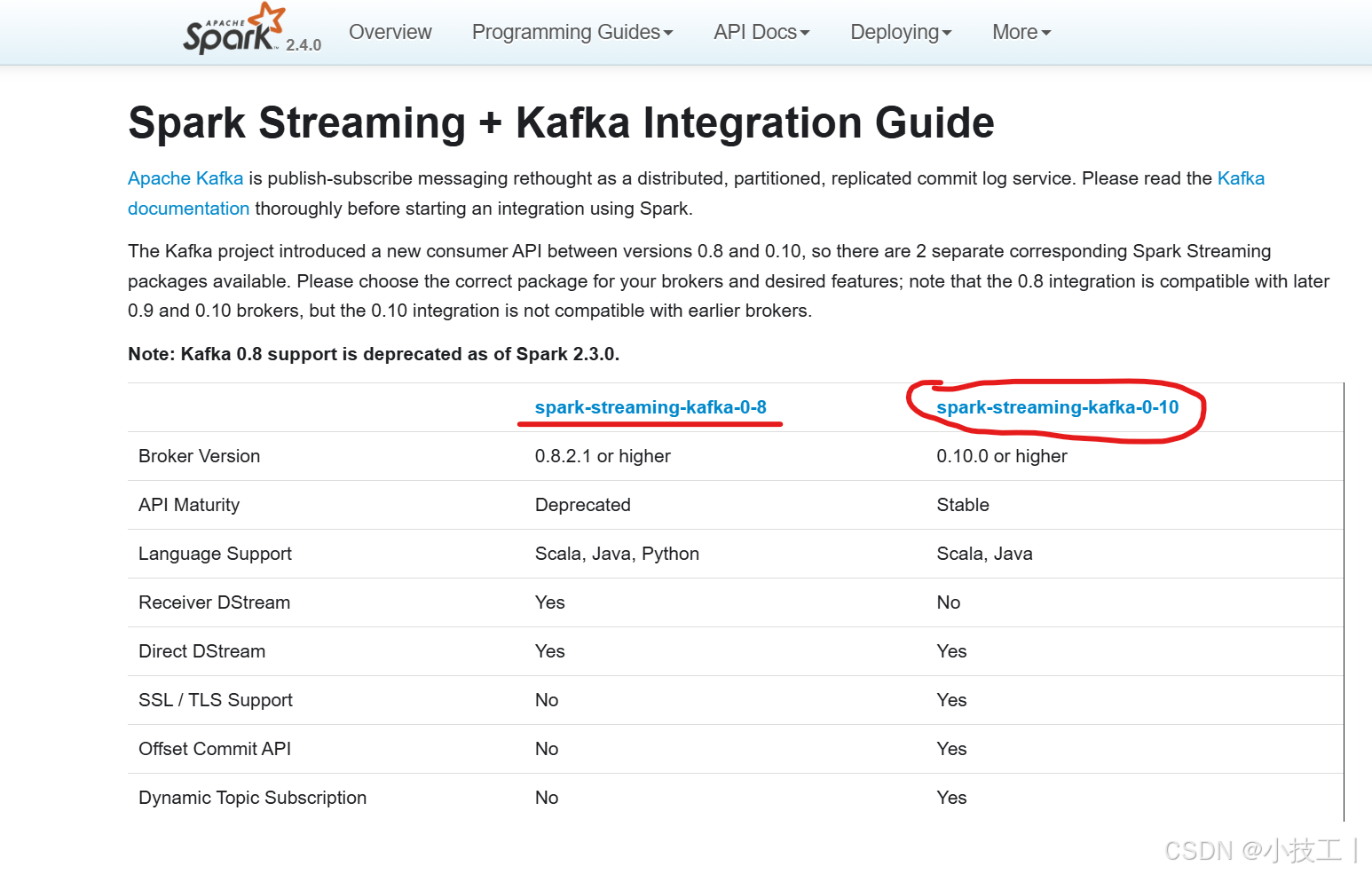Follow the Apache Kafka link
Viewport: 1372px width, 874px height.
[x=185, y=178]
